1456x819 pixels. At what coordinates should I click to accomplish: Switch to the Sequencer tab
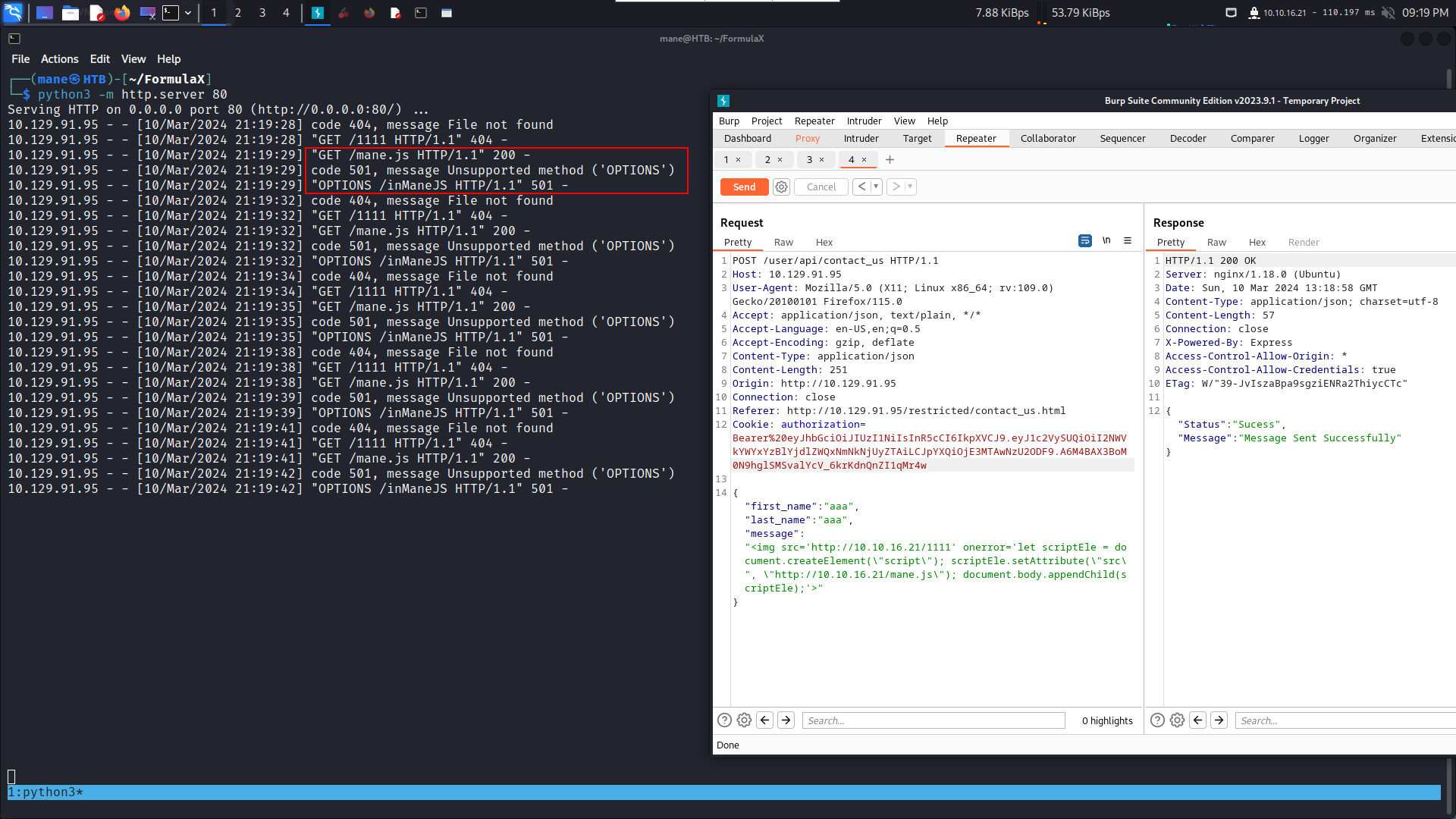1122,138
